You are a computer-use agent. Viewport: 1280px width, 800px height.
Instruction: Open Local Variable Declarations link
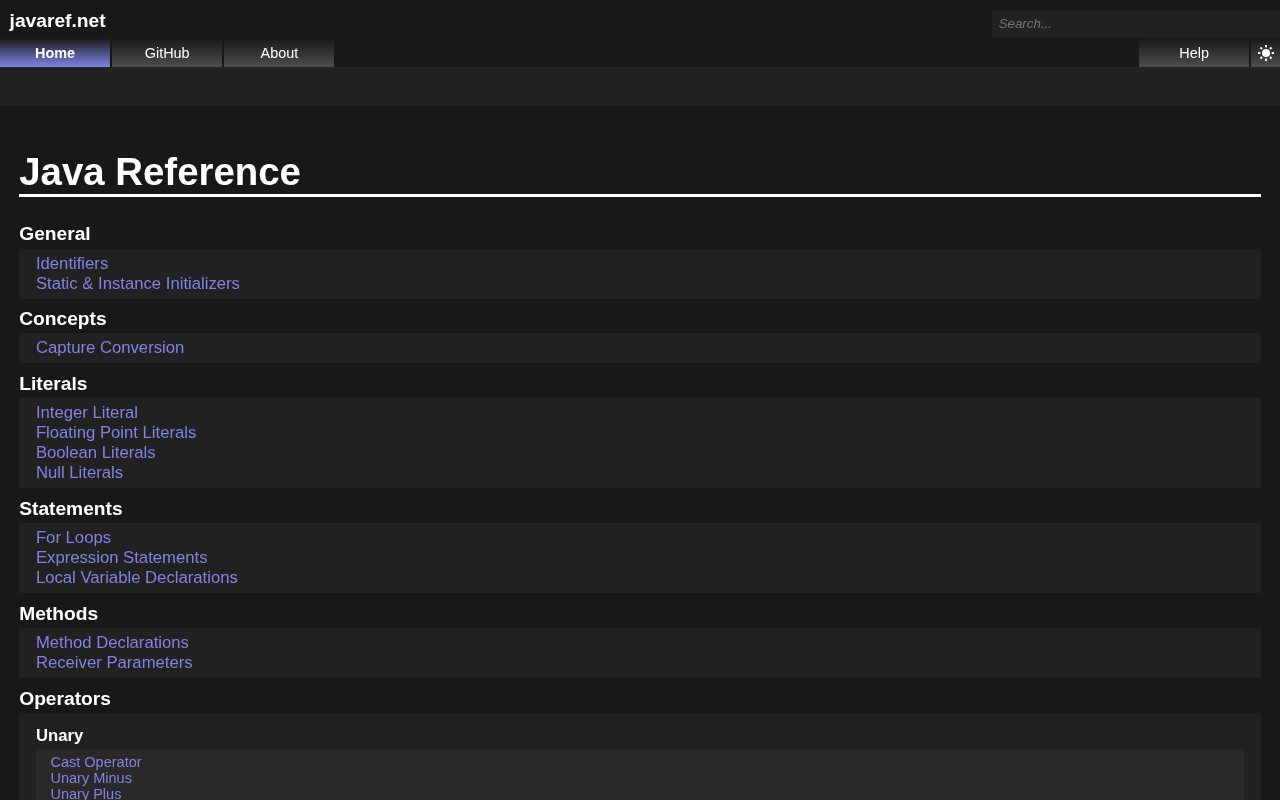click(137, 578)
